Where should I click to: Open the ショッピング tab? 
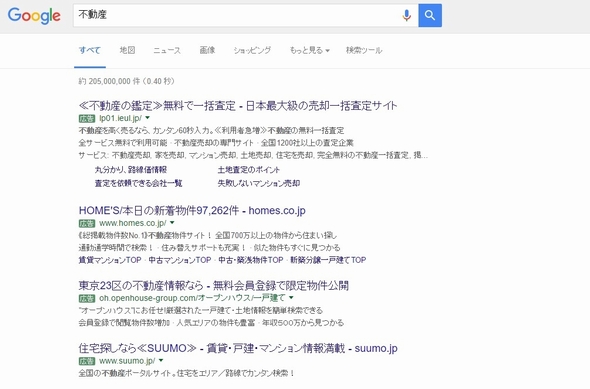coord(252,50)
